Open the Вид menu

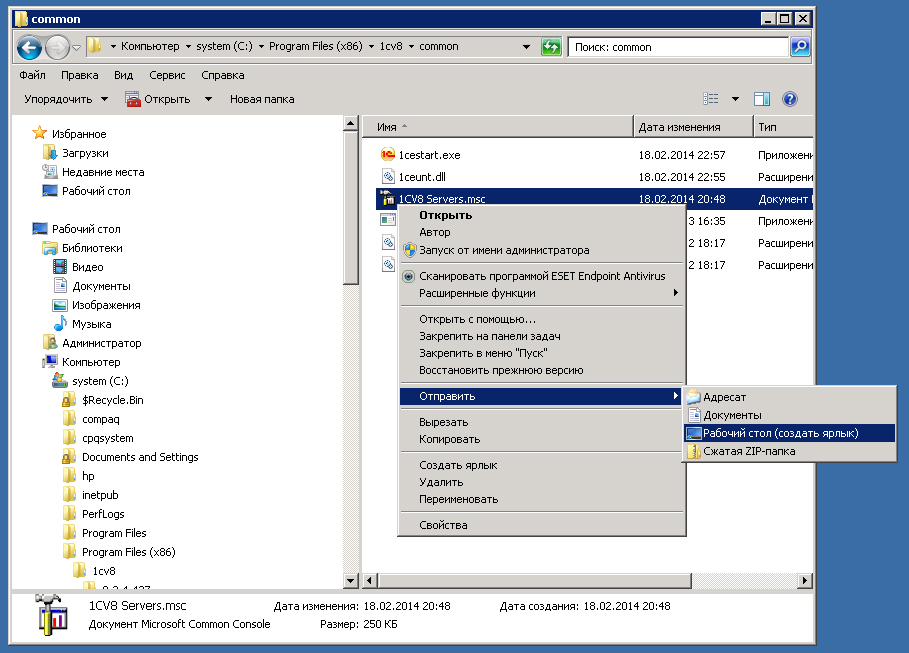point(123,75)
